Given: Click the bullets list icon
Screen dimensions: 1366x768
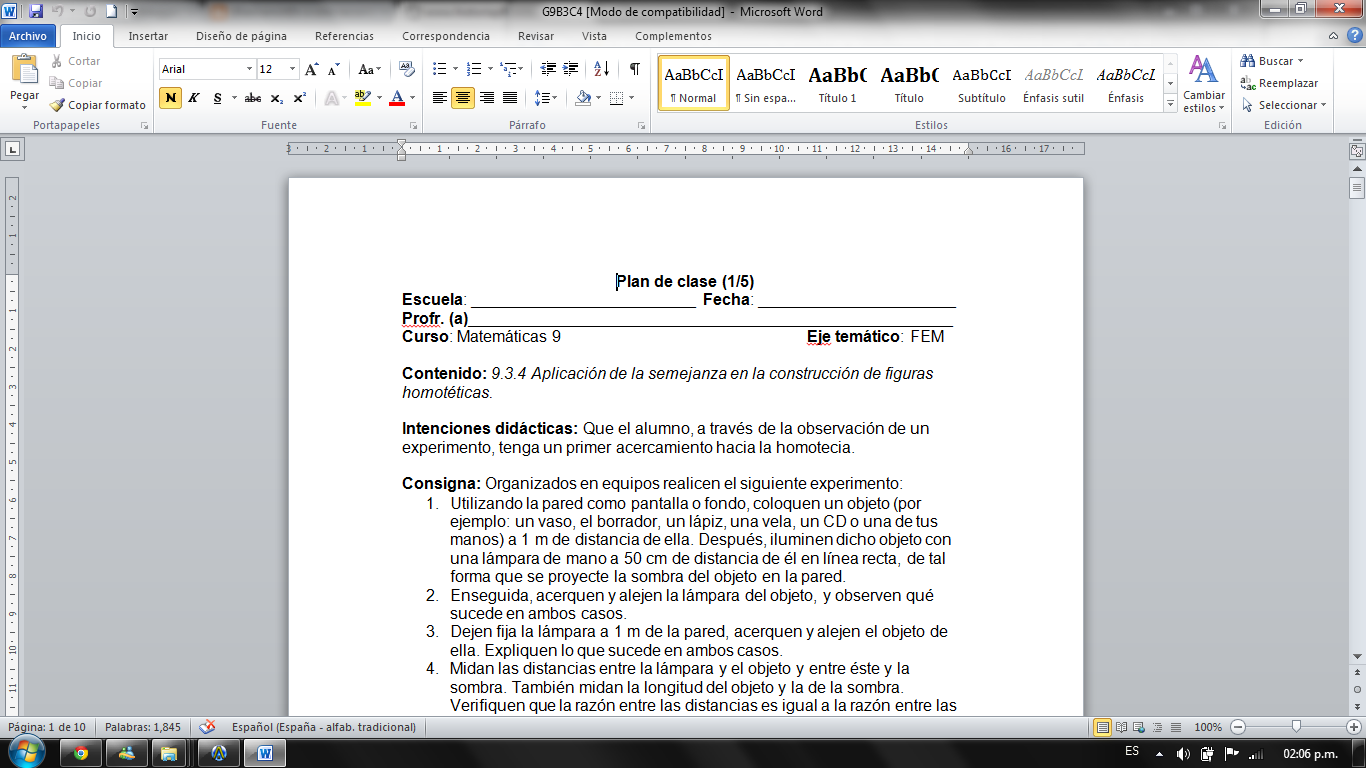Looking at the screenshot, I should coord(439,69).
